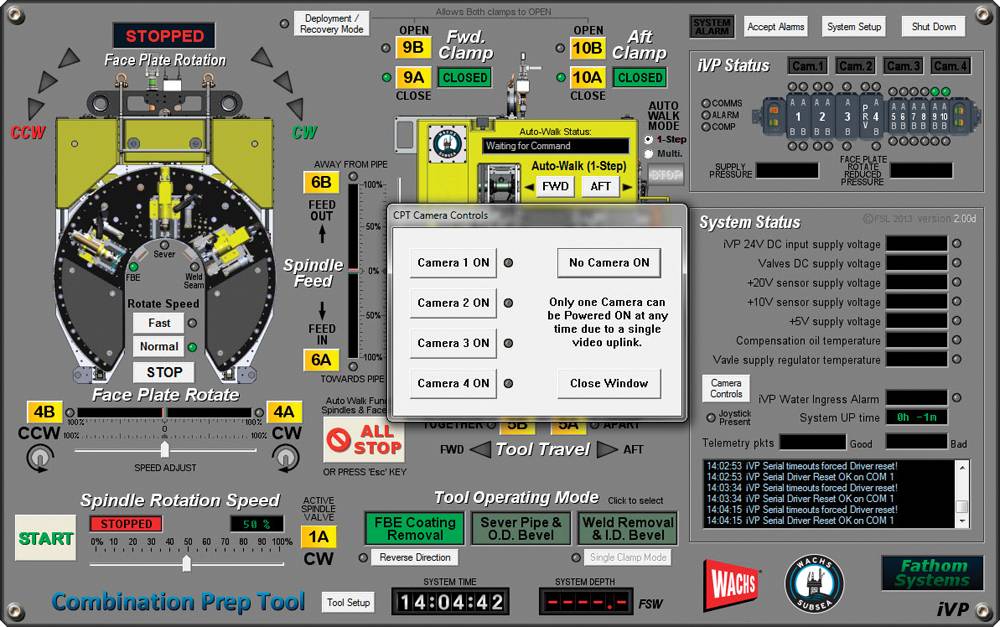Click the 6B Feed Out valve button

(321, 182)
